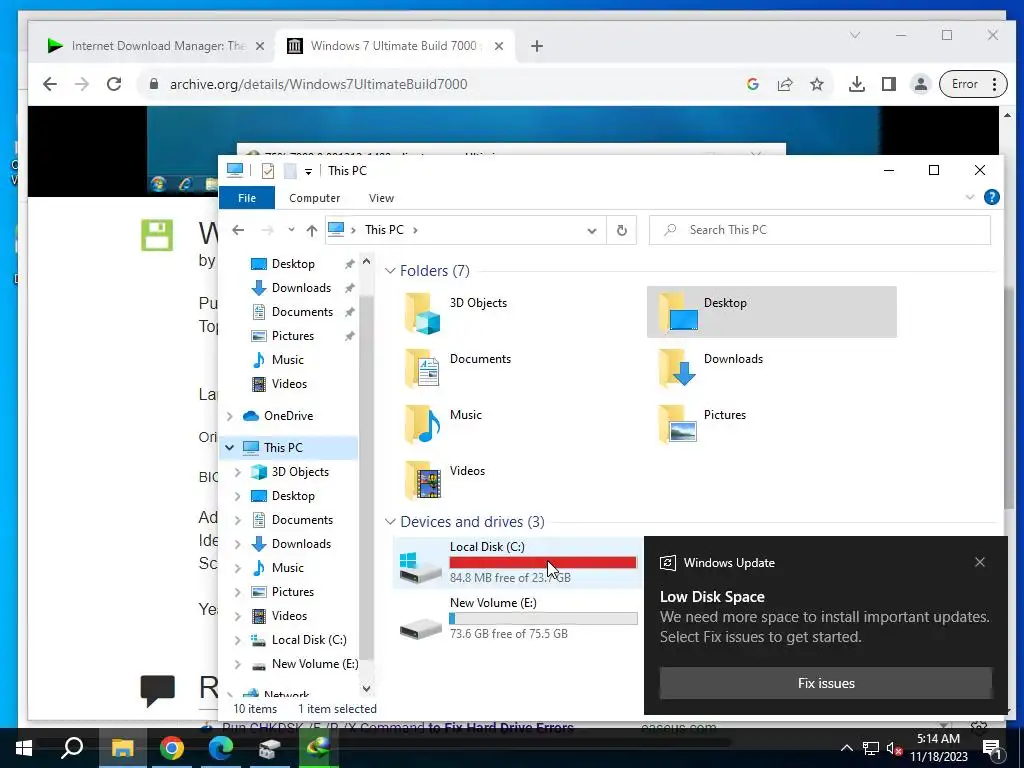Click the Explorer refresh button
The height and width of the screenshot is (768, 1024).
coord(622,230)
